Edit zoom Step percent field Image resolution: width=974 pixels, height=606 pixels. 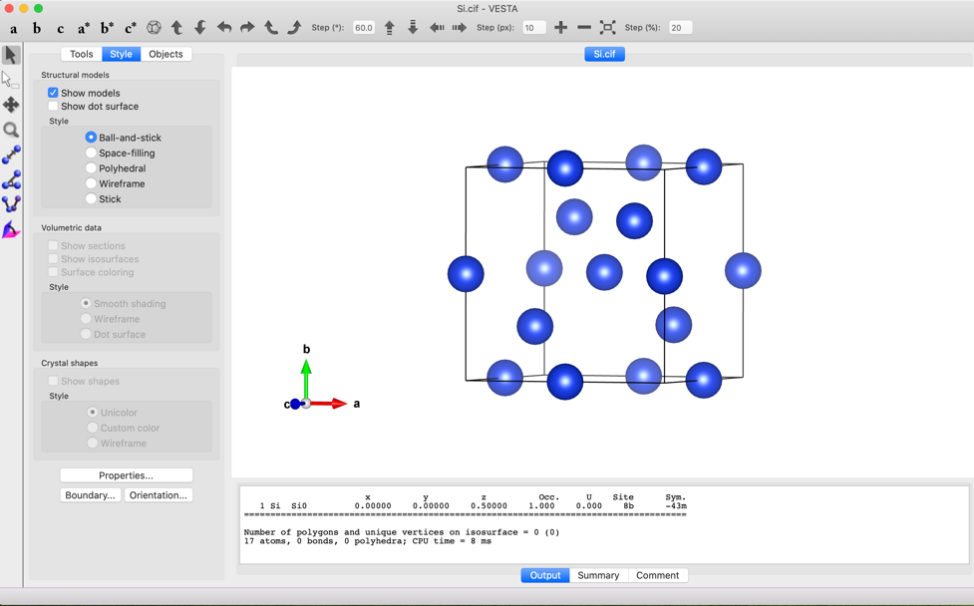click(x=681, y=28)
